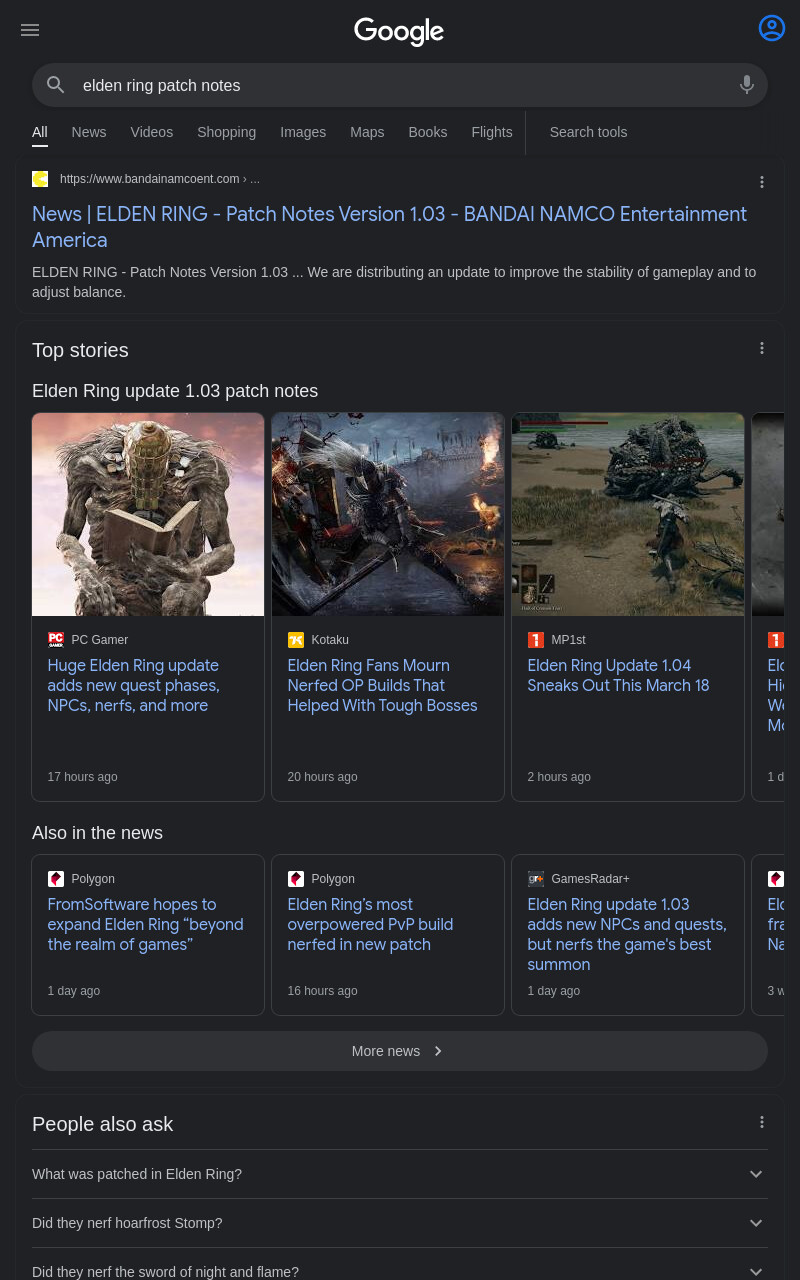Open MP1st Update 1.04 Sneaks Out story

[618, 675]
